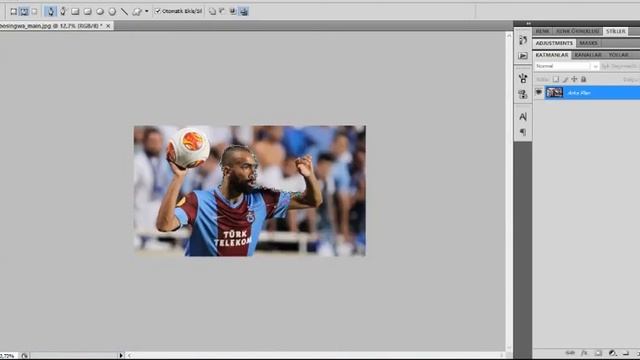Toggle lock image pixels brush icon
The width and height of the screenshot is (640, 360).
coord(565,79)
